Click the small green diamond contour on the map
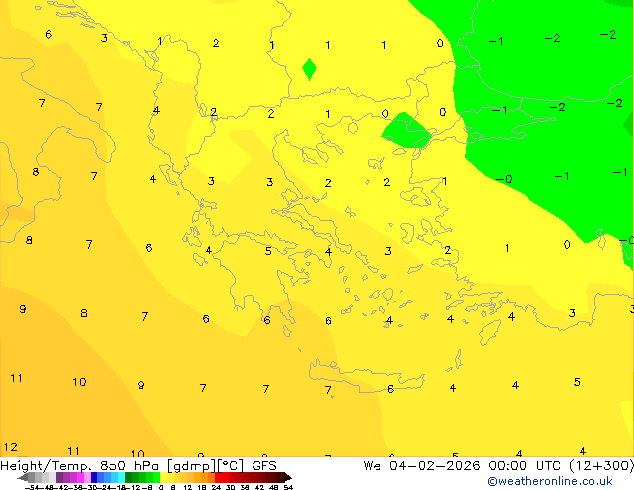The height and width of the screenshot is (490, 634). pyautogui.click(x=309, y=70)
